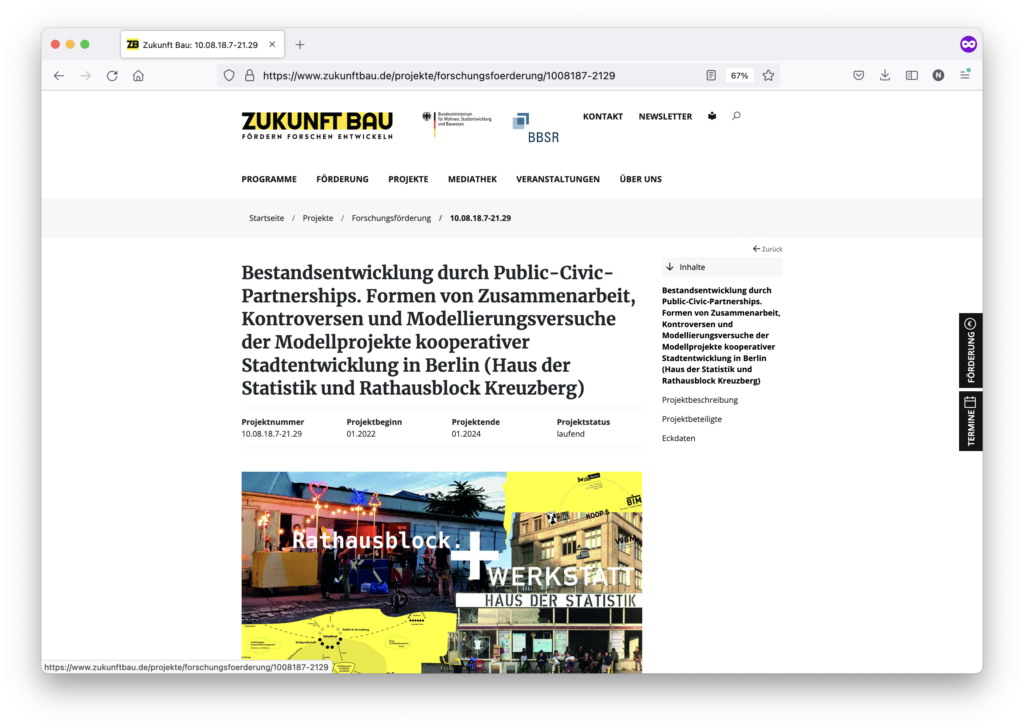This screenshot has height=728, width=1024.
Task: Open the Projektbeschreibung section link
Action: (699, 398)
